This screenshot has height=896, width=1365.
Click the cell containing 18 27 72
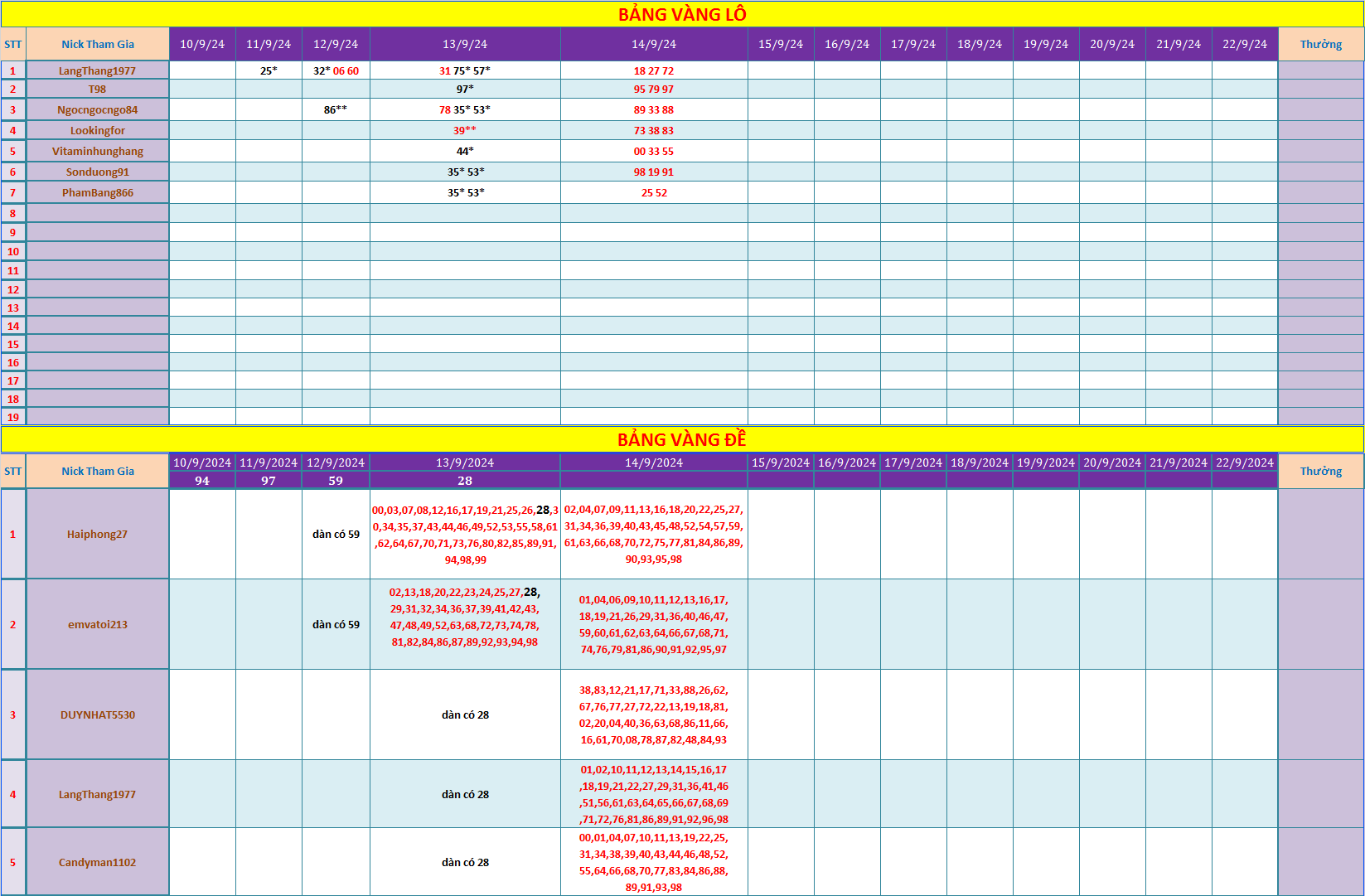pyautogui.click(x=654, y=70)
